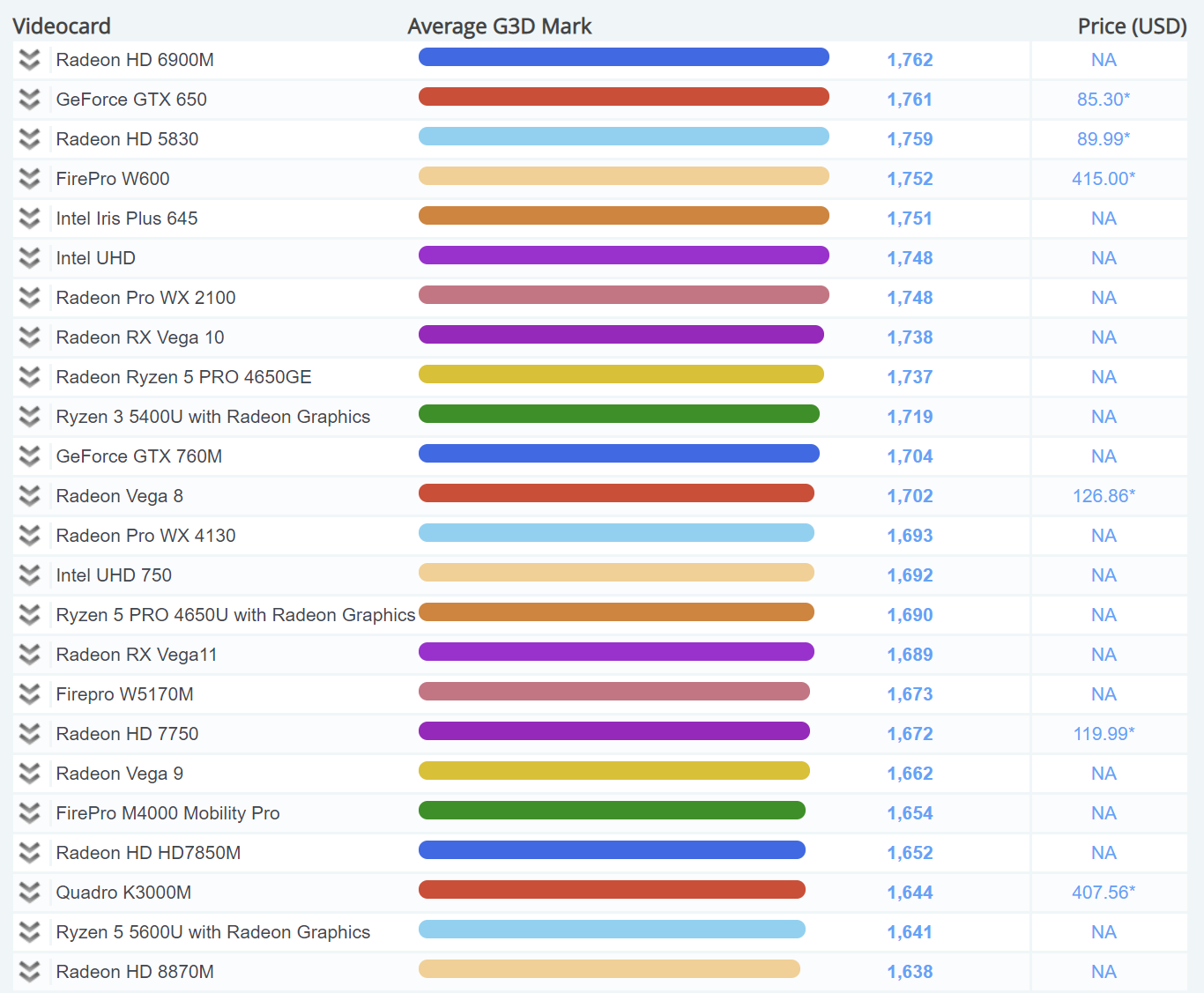Click the Average G3D Mark column header
This screenshot has height=993, width=1204.
(499, 26)
